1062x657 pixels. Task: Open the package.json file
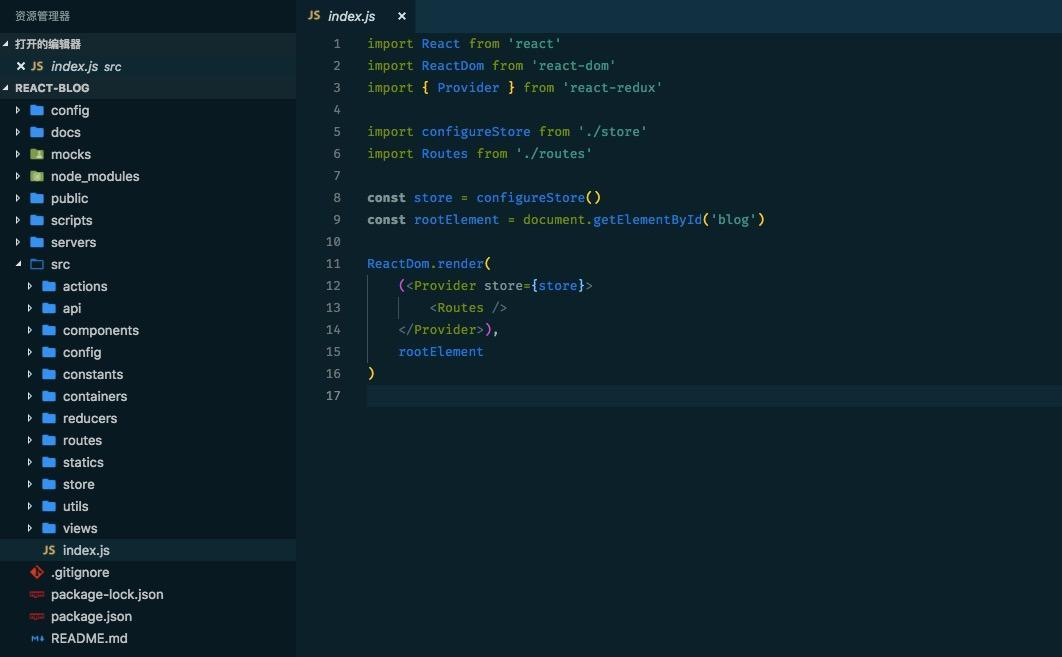91,617
